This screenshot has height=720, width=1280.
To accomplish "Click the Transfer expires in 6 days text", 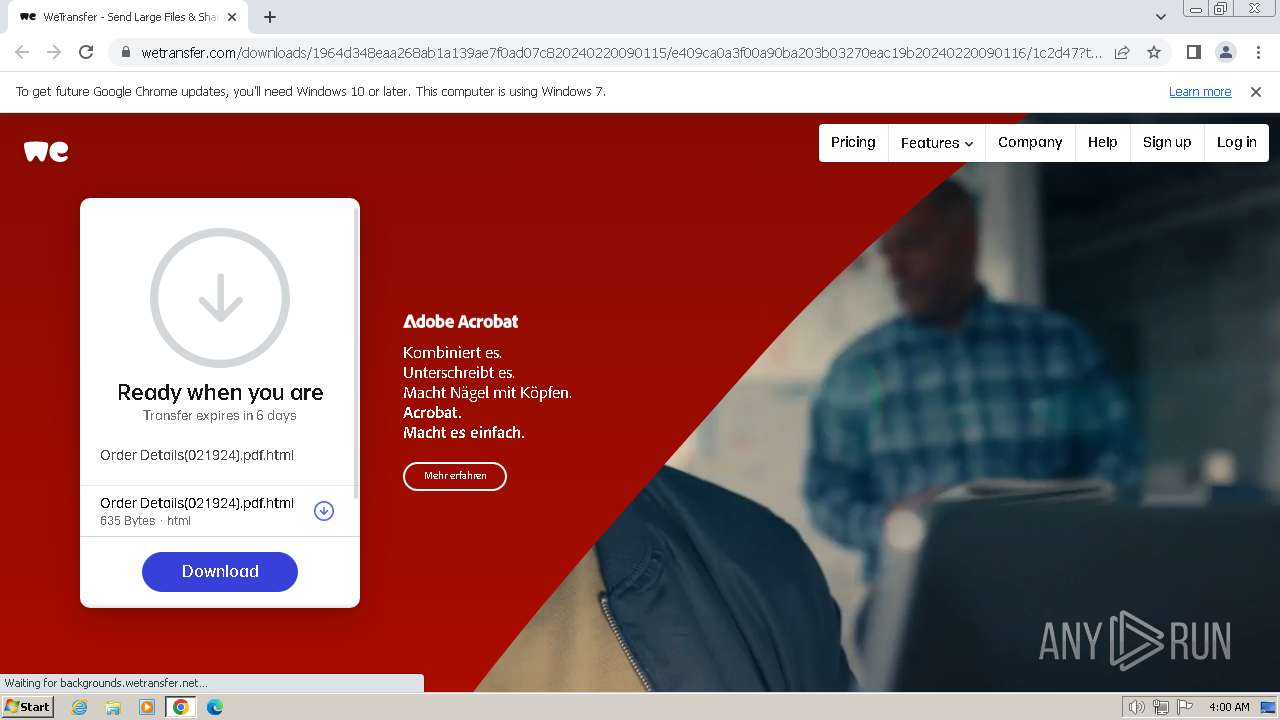I will (220, 415).
